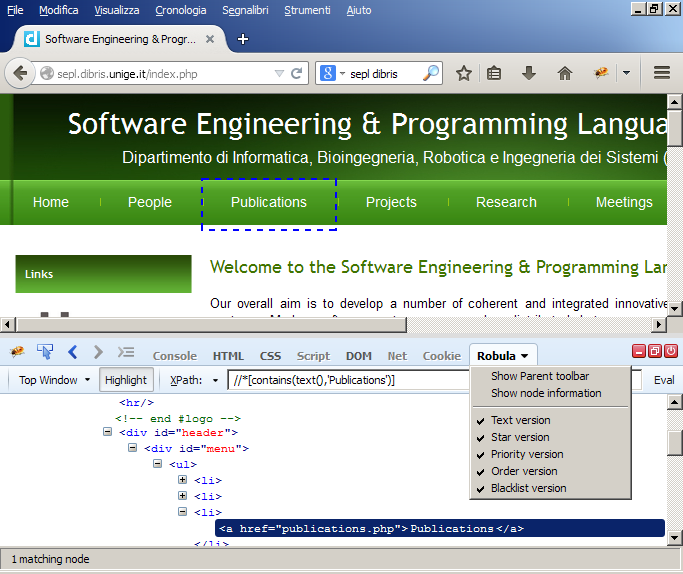Click Firebug's forward history arrow
Screen dimensions: 683x574
pyautogui.click(x=98, y=351)
